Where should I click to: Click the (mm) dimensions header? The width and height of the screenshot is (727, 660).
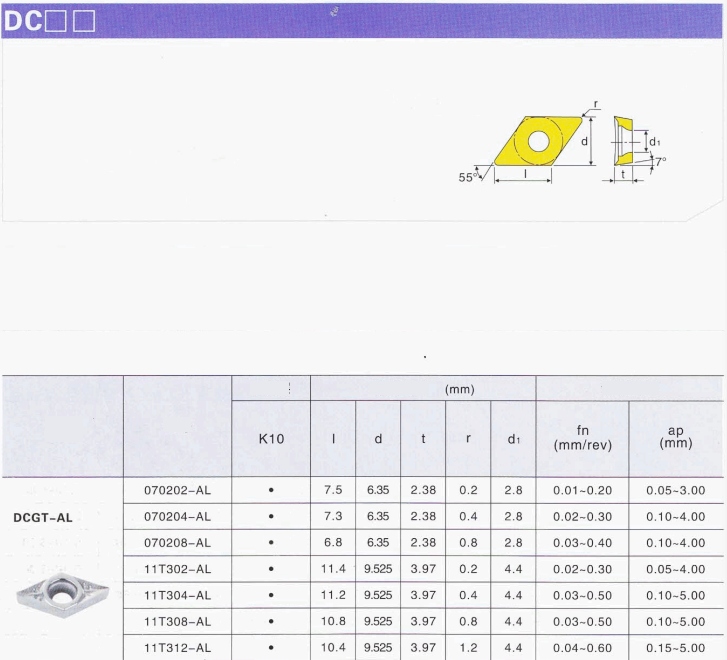coord(459,389)
